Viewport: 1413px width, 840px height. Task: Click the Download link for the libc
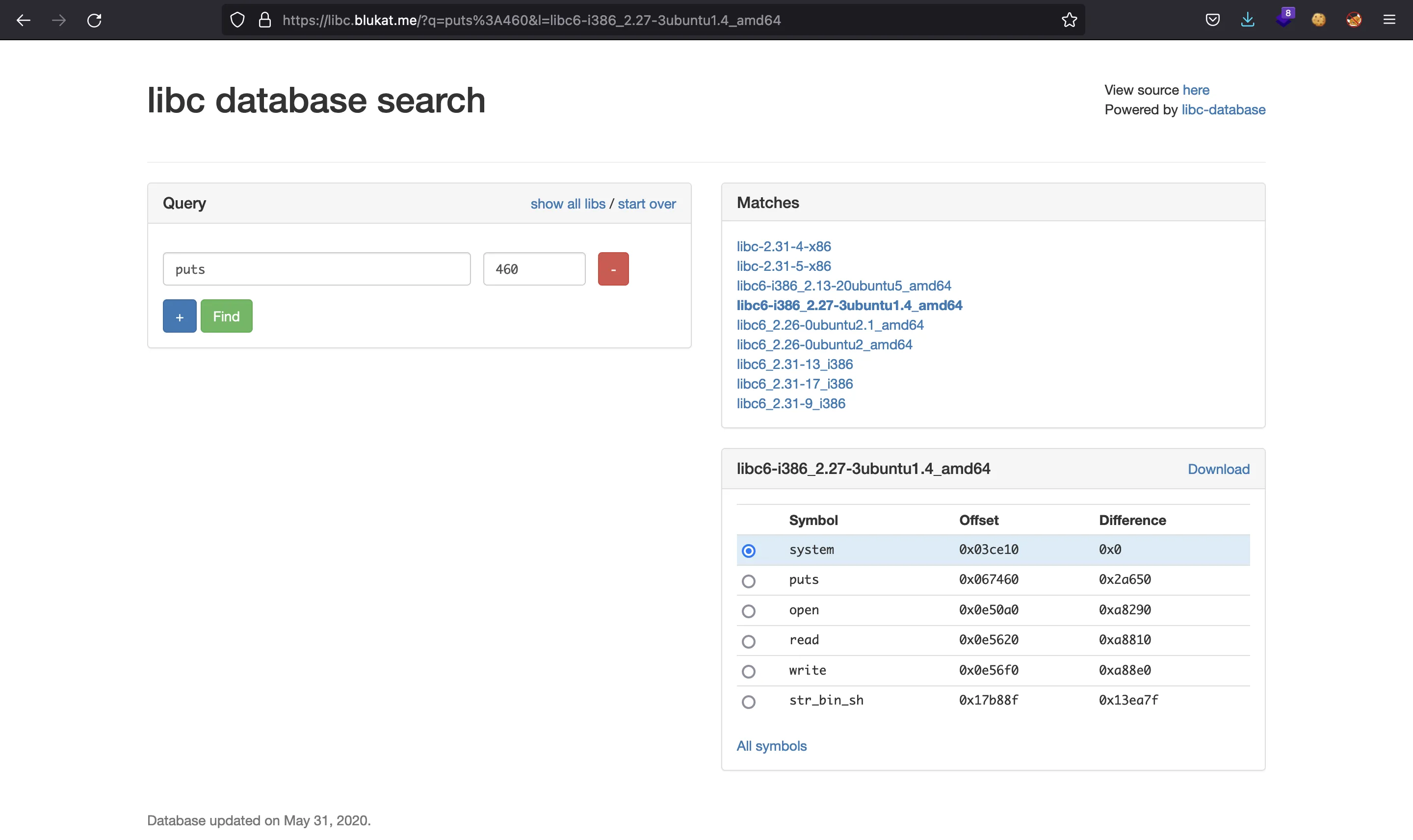coord(1218,469)
